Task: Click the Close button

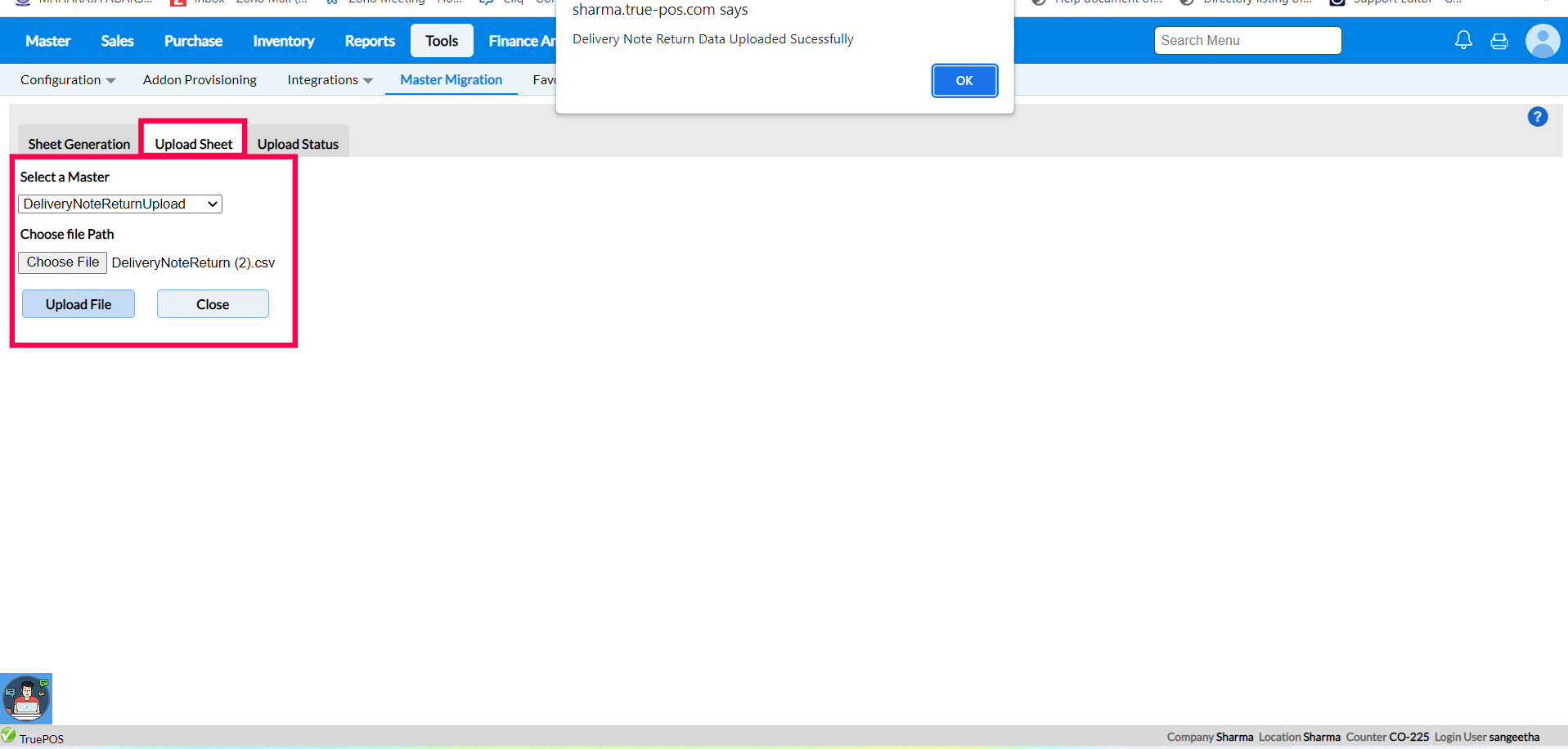Action: (213, 304)
